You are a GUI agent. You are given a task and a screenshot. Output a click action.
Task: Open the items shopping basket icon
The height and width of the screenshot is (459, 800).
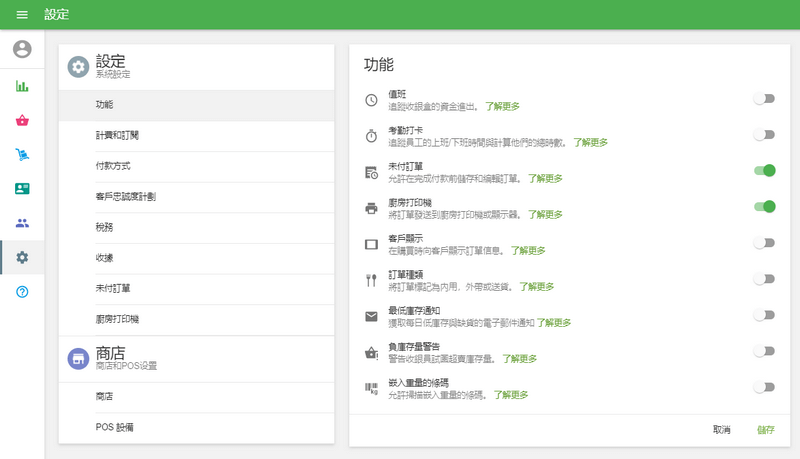[x=22, y=121]
